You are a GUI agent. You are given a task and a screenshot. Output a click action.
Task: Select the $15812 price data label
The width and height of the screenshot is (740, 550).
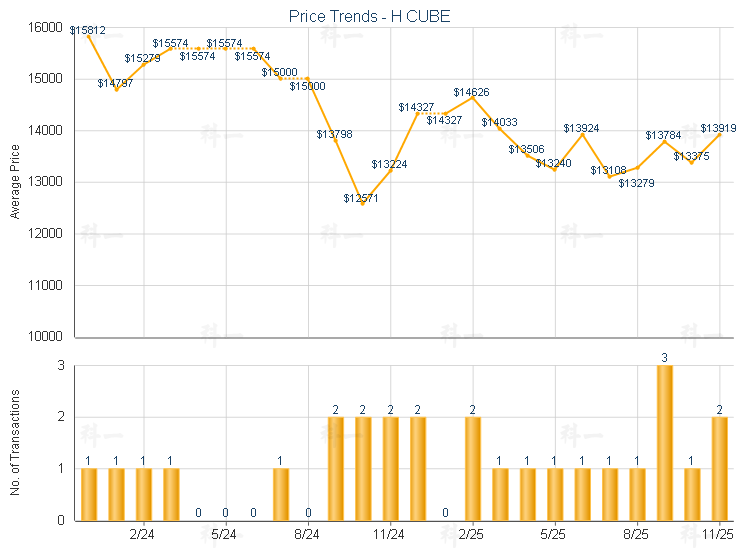pyautogui.click(x=87, y=31)
